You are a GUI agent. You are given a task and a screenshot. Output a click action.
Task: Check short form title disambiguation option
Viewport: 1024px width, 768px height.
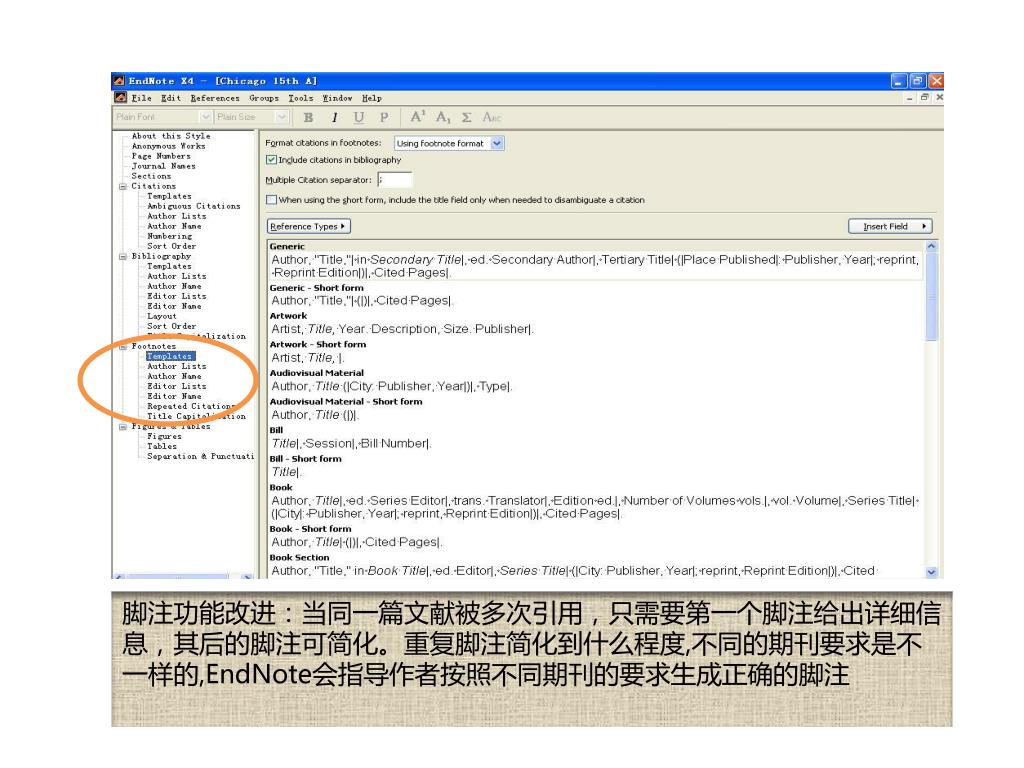pyautogui.click(x=271, y=200)
